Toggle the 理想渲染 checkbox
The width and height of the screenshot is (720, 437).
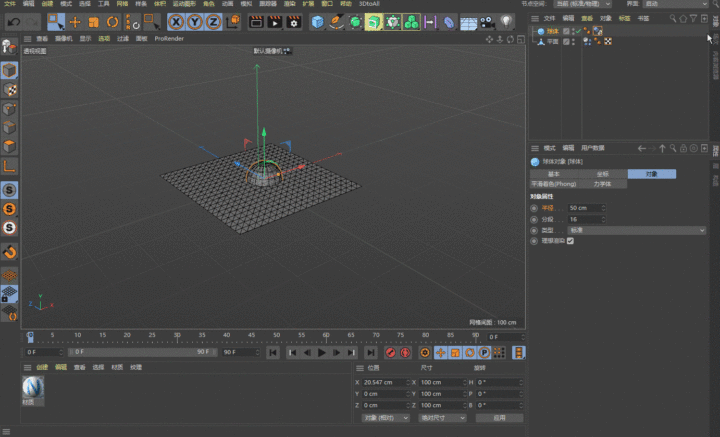tap(570, 241)
